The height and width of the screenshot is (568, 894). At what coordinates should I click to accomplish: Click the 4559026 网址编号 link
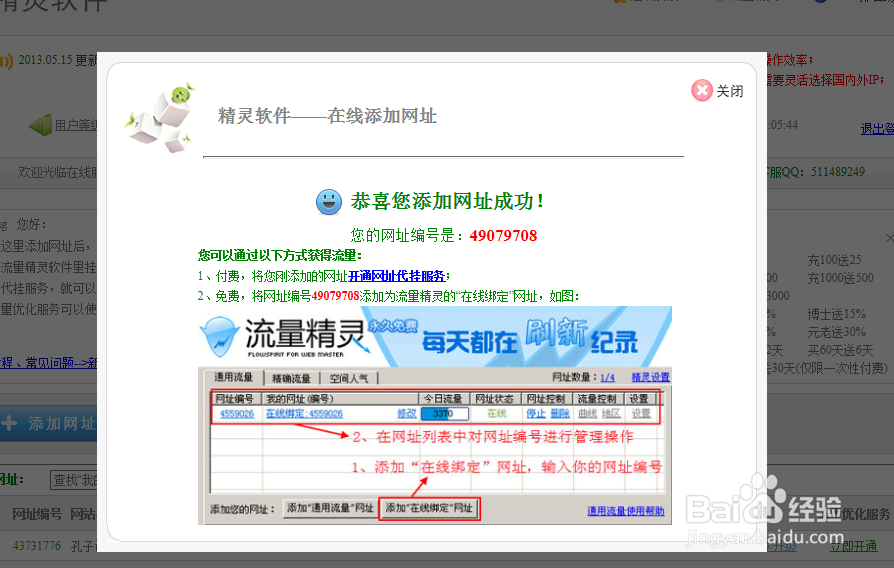tap(237, 413)
